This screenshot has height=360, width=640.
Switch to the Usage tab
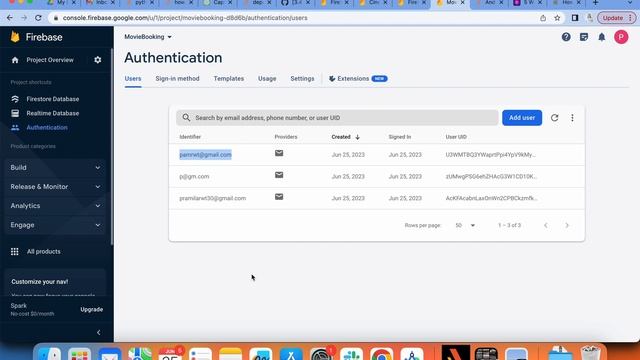[267, 79]
